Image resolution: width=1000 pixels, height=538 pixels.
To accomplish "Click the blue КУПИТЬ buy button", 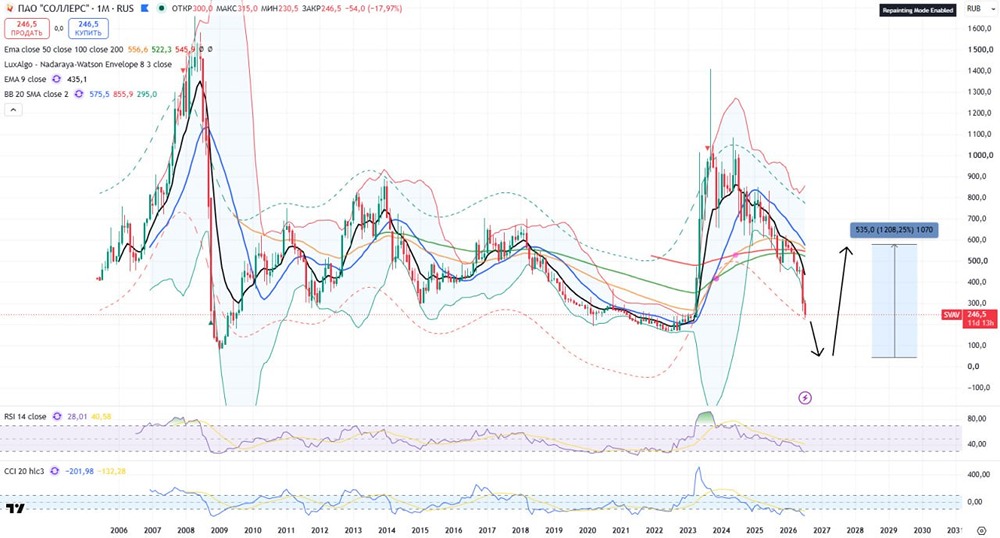I will [88, 29].
